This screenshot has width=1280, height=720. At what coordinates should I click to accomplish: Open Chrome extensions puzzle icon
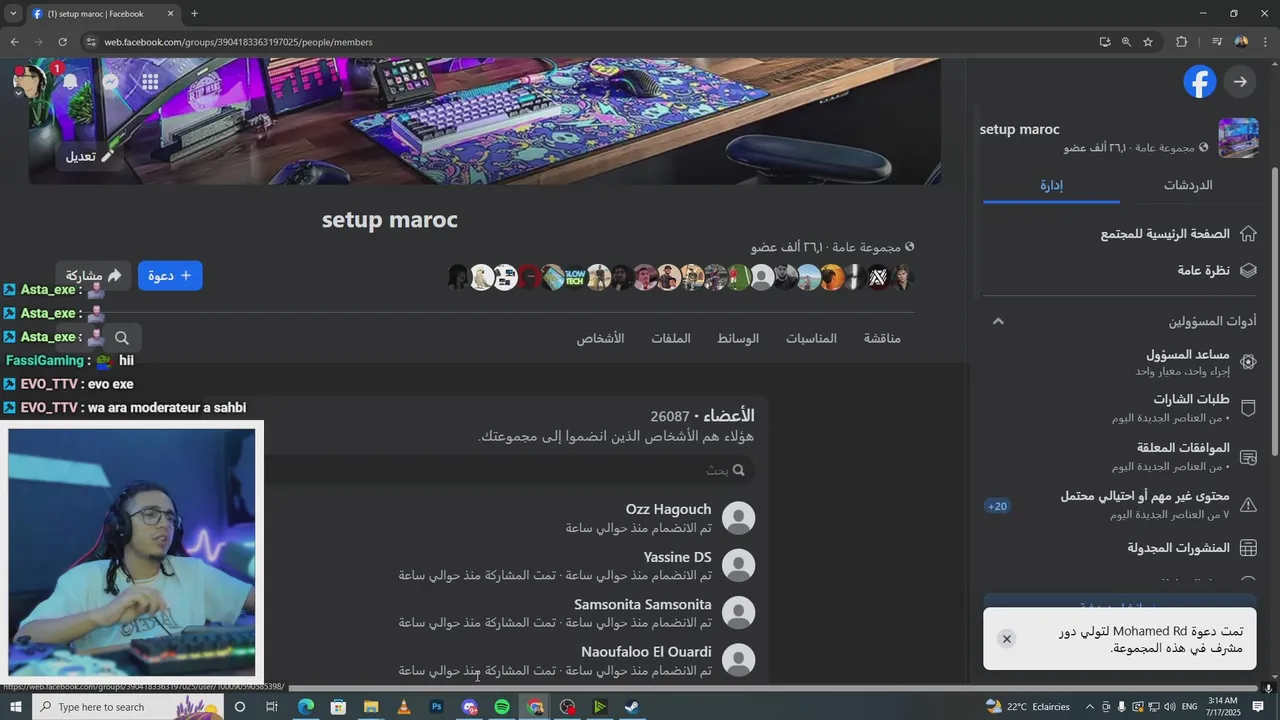click(x=1181, y=42)
